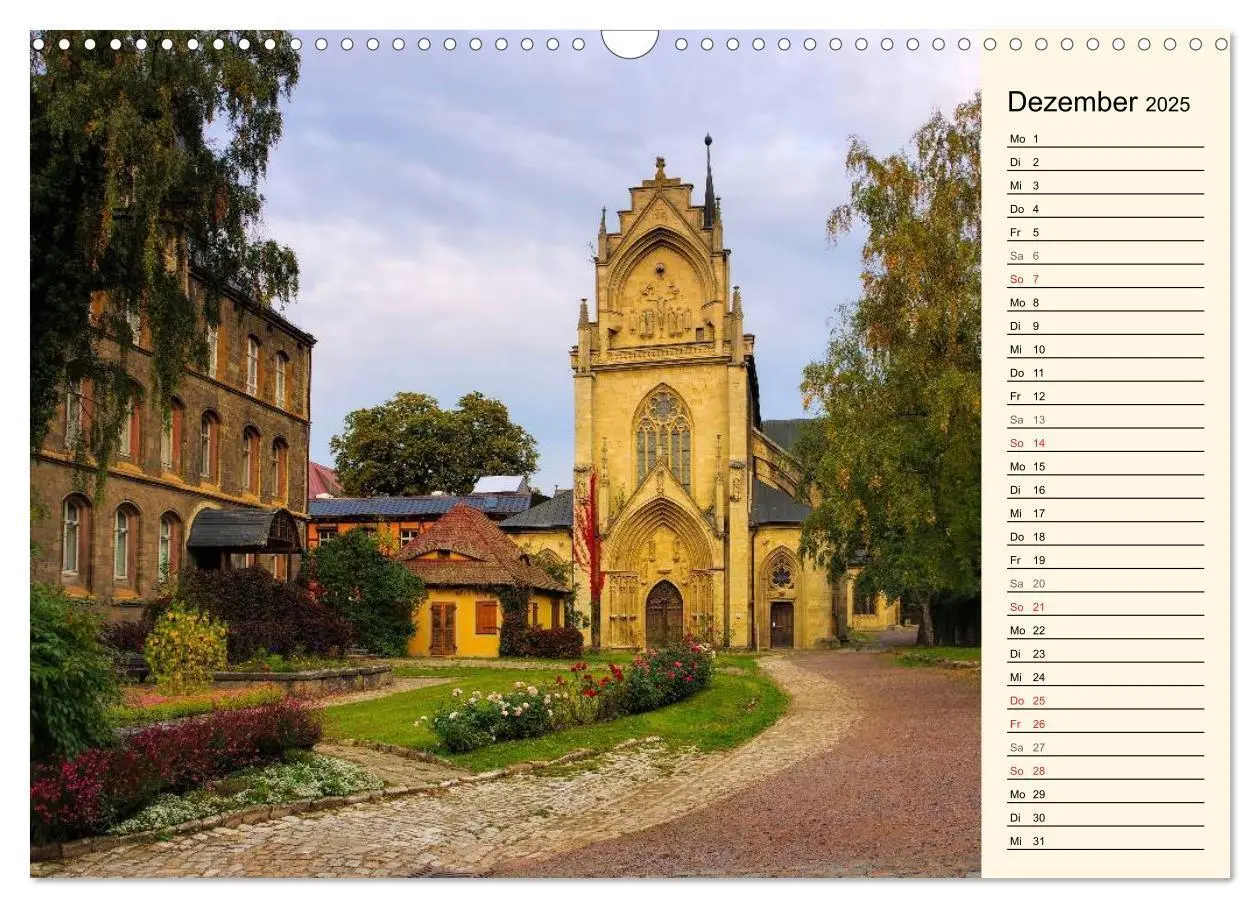Viewport: 1260px width, 908px height.
Task: Select the Sa 6 calendar row
Action: coord(1105,256)
